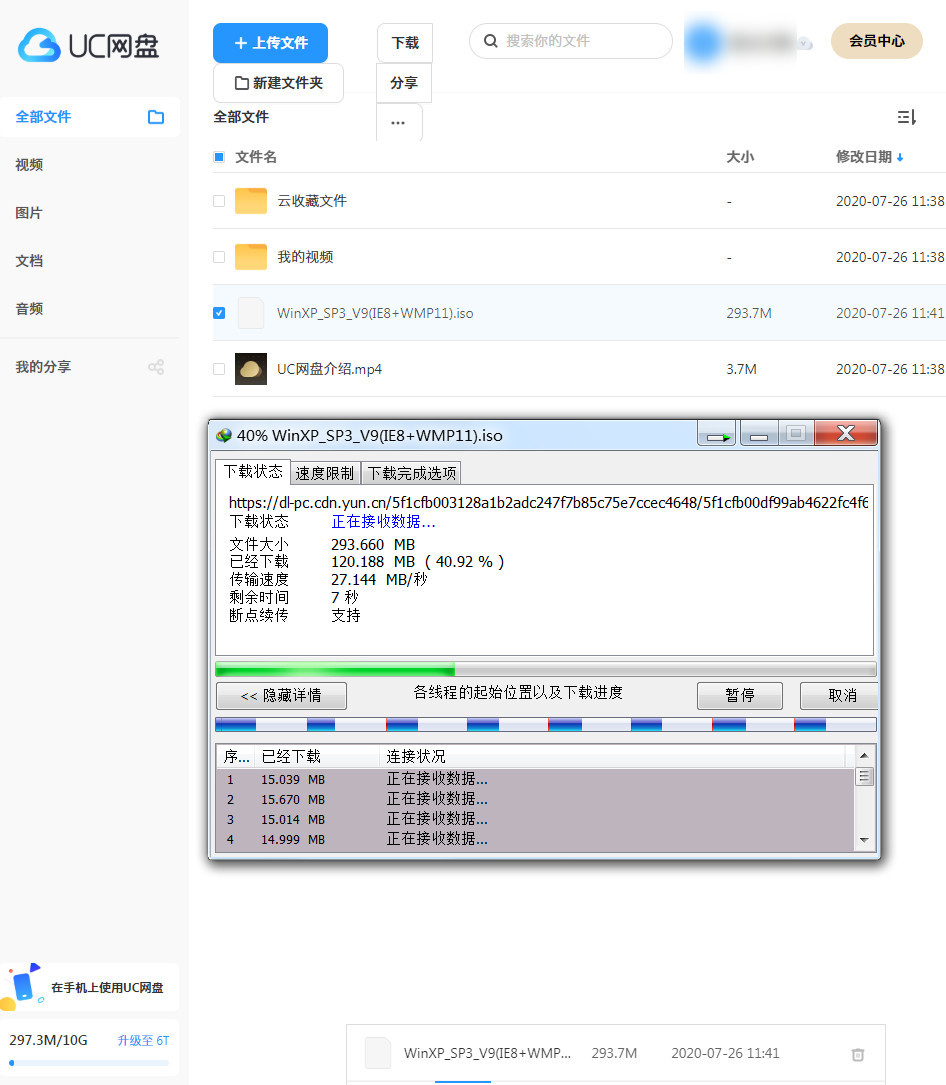Uncheck the WinXP_SP3_V9 iso checkbox

point(219,313)
